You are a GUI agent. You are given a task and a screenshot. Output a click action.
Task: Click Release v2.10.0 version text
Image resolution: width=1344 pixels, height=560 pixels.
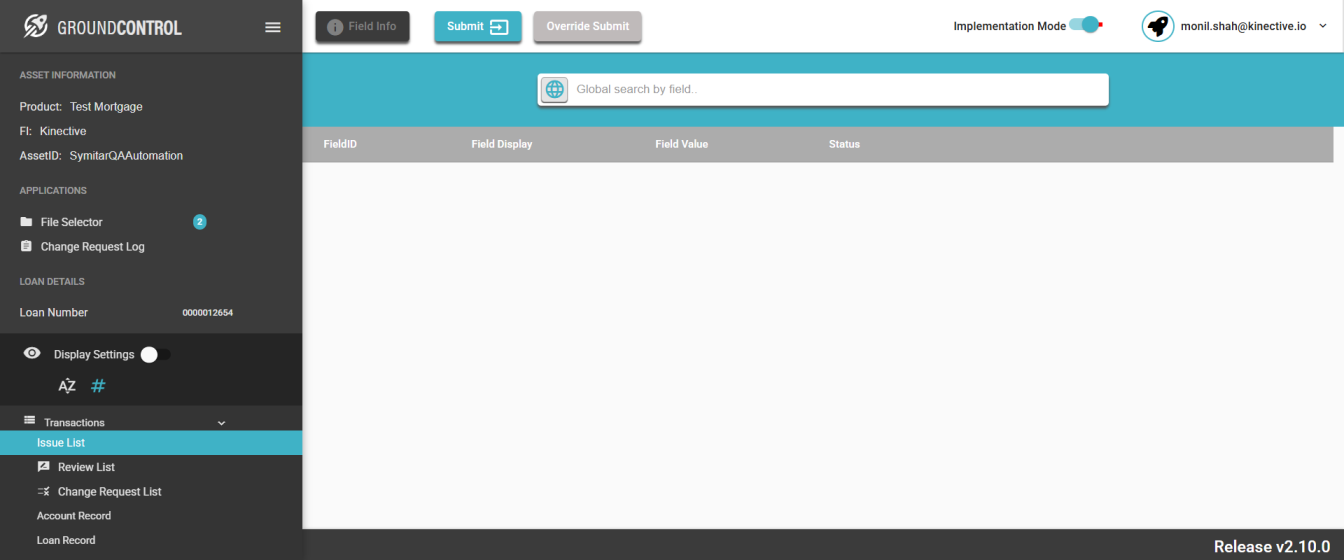pyautogui.click(x=1272, y=546)
